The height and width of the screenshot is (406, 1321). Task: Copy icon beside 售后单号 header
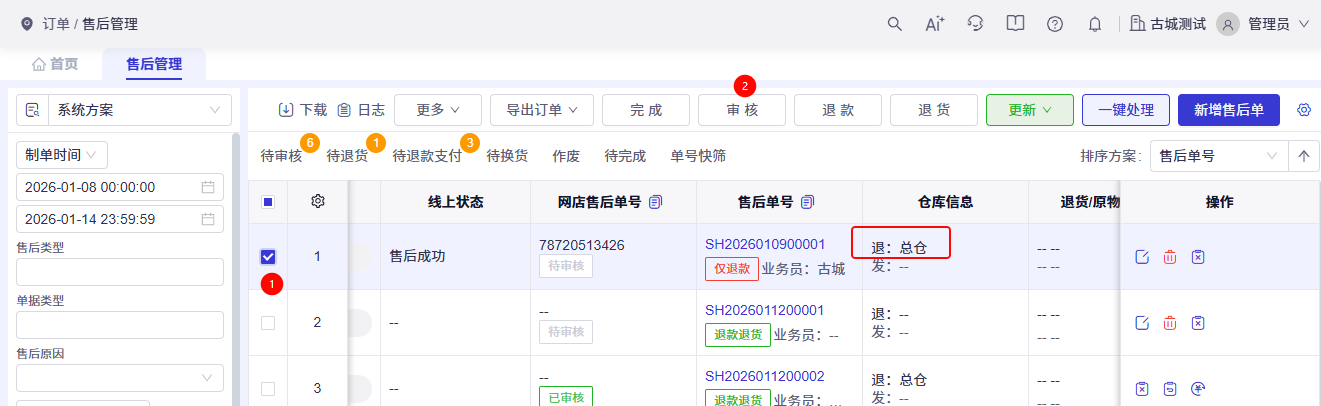808,202
